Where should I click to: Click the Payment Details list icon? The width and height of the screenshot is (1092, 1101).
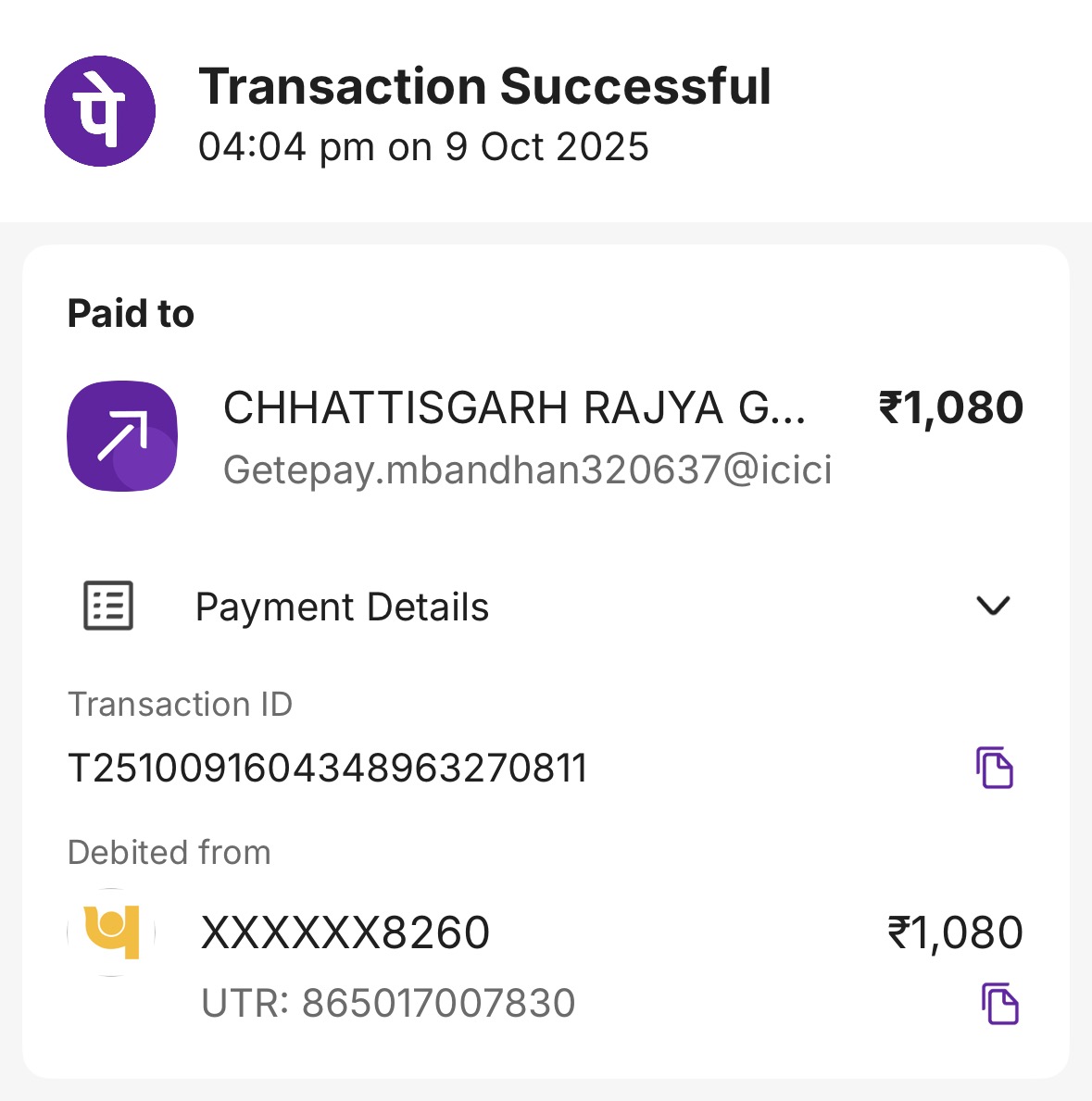click(108, 607)
